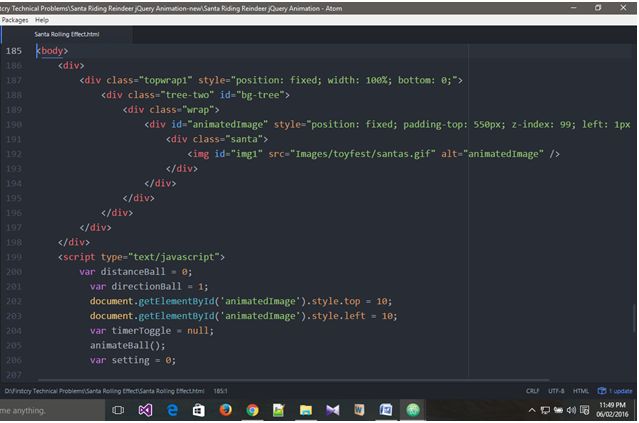Click the div class 'wrap' line

click(x=171, y=110)
